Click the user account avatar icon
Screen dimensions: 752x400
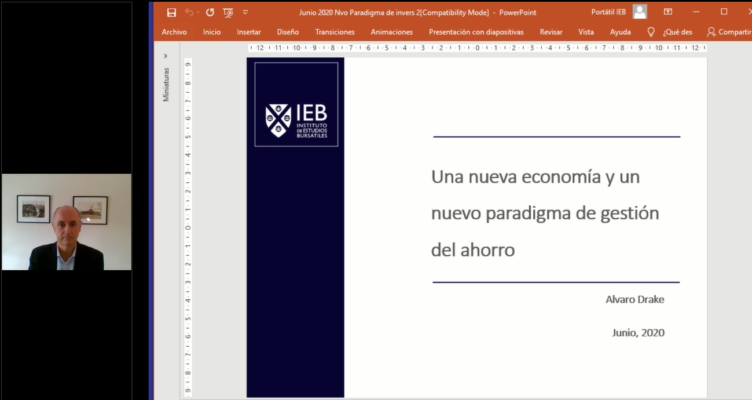[x=640, y=12]
